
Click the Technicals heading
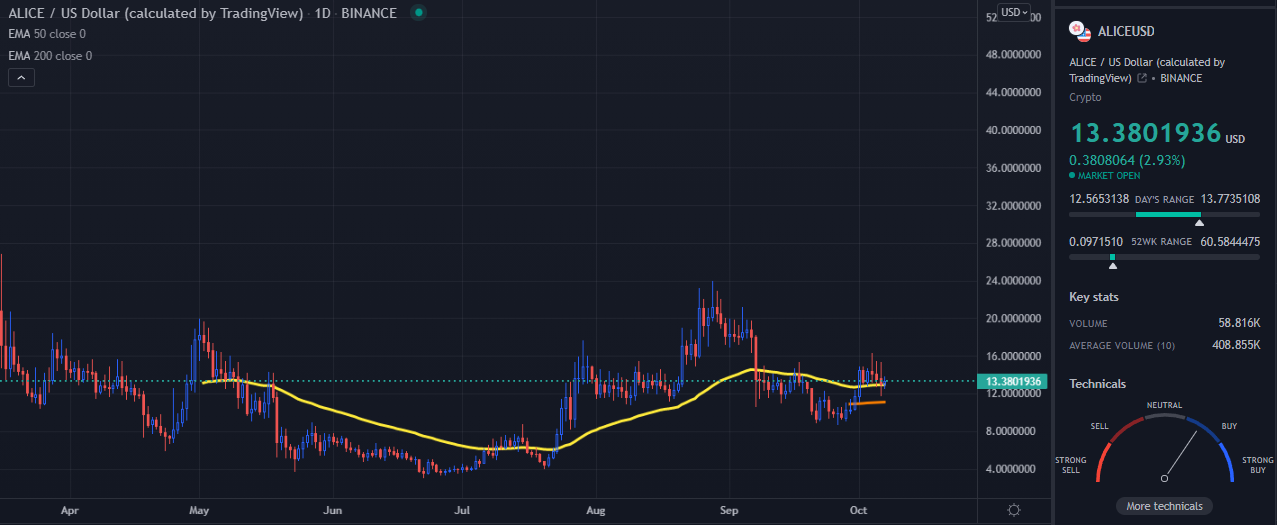click(1097, 384)
